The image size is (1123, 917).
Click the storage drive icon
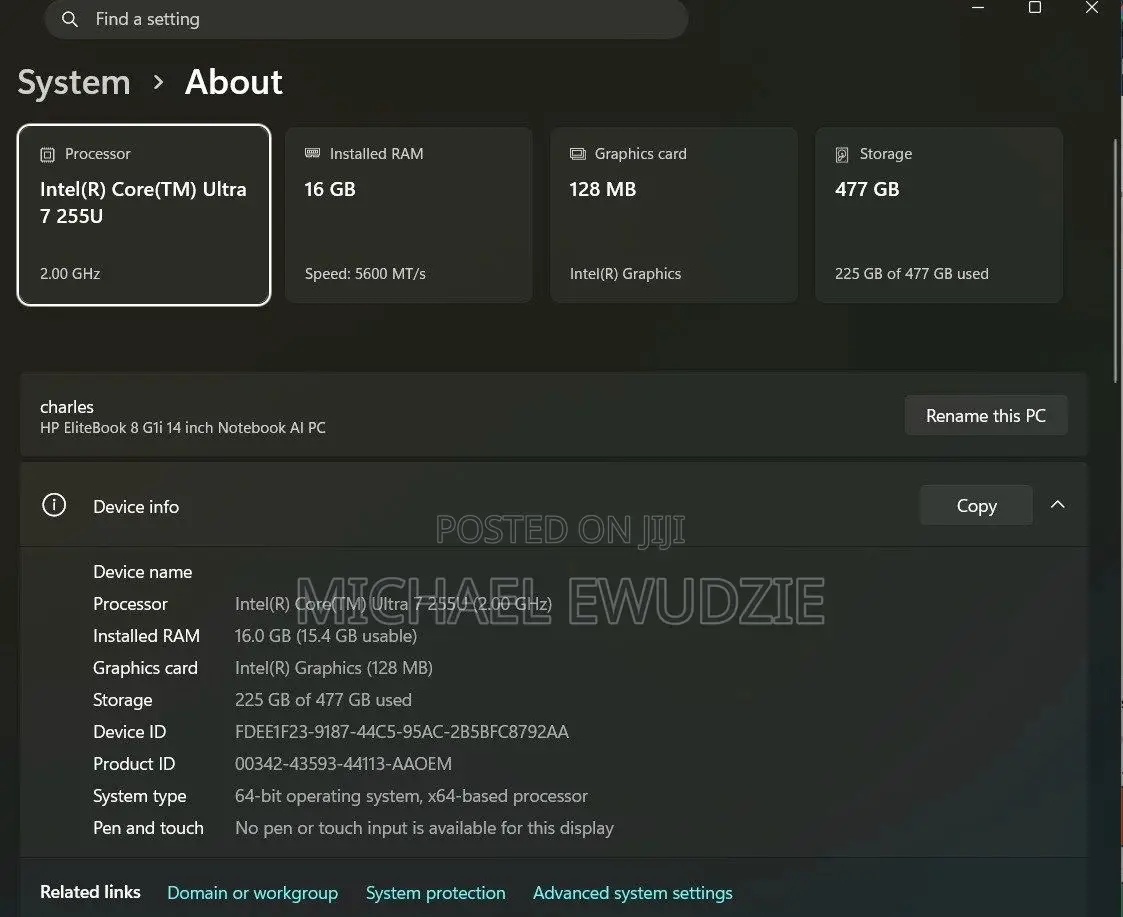click(842, 154)
